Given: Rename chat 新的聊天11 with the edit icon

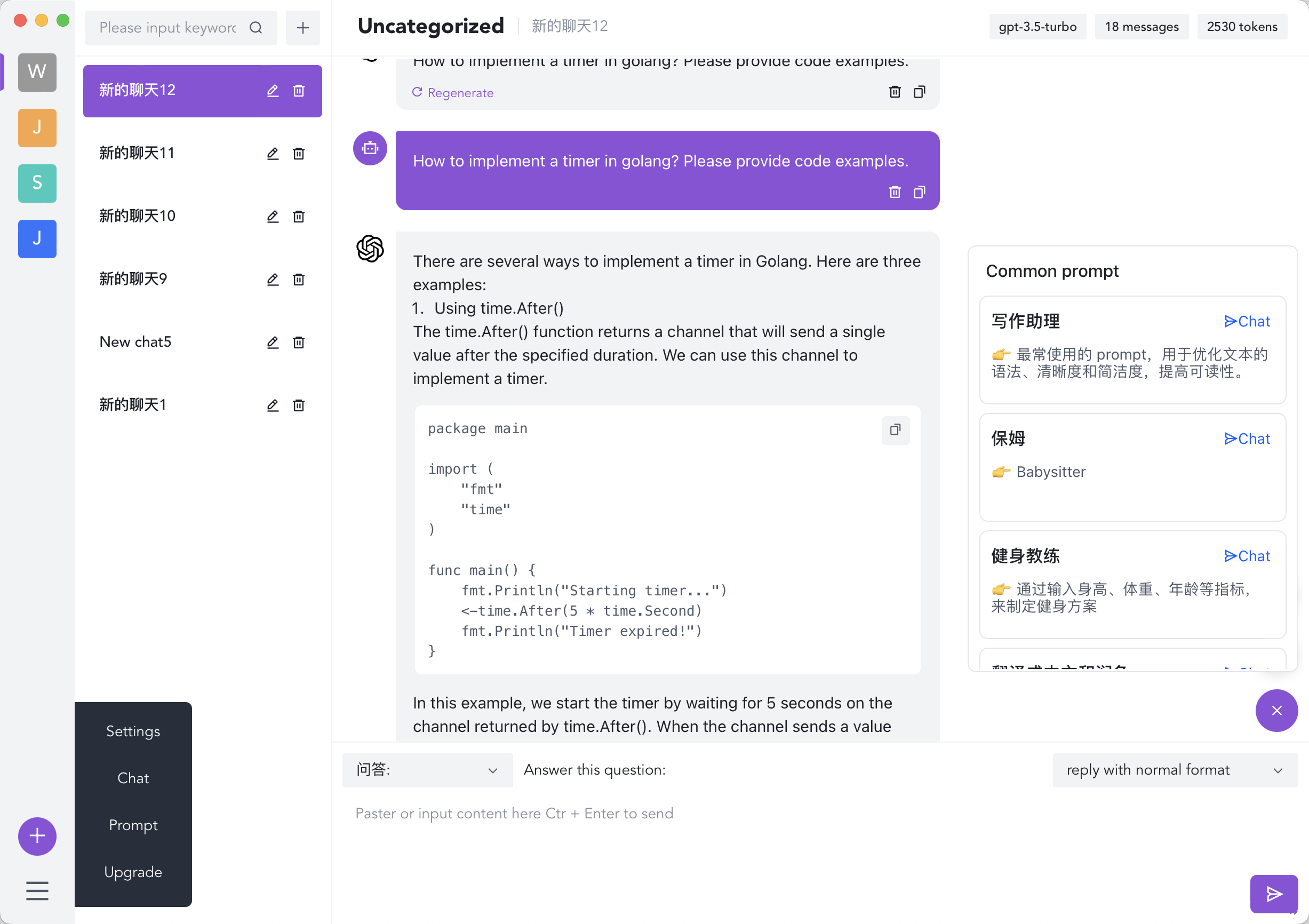Looking at the screenshot, I should [x=273, y=154].
